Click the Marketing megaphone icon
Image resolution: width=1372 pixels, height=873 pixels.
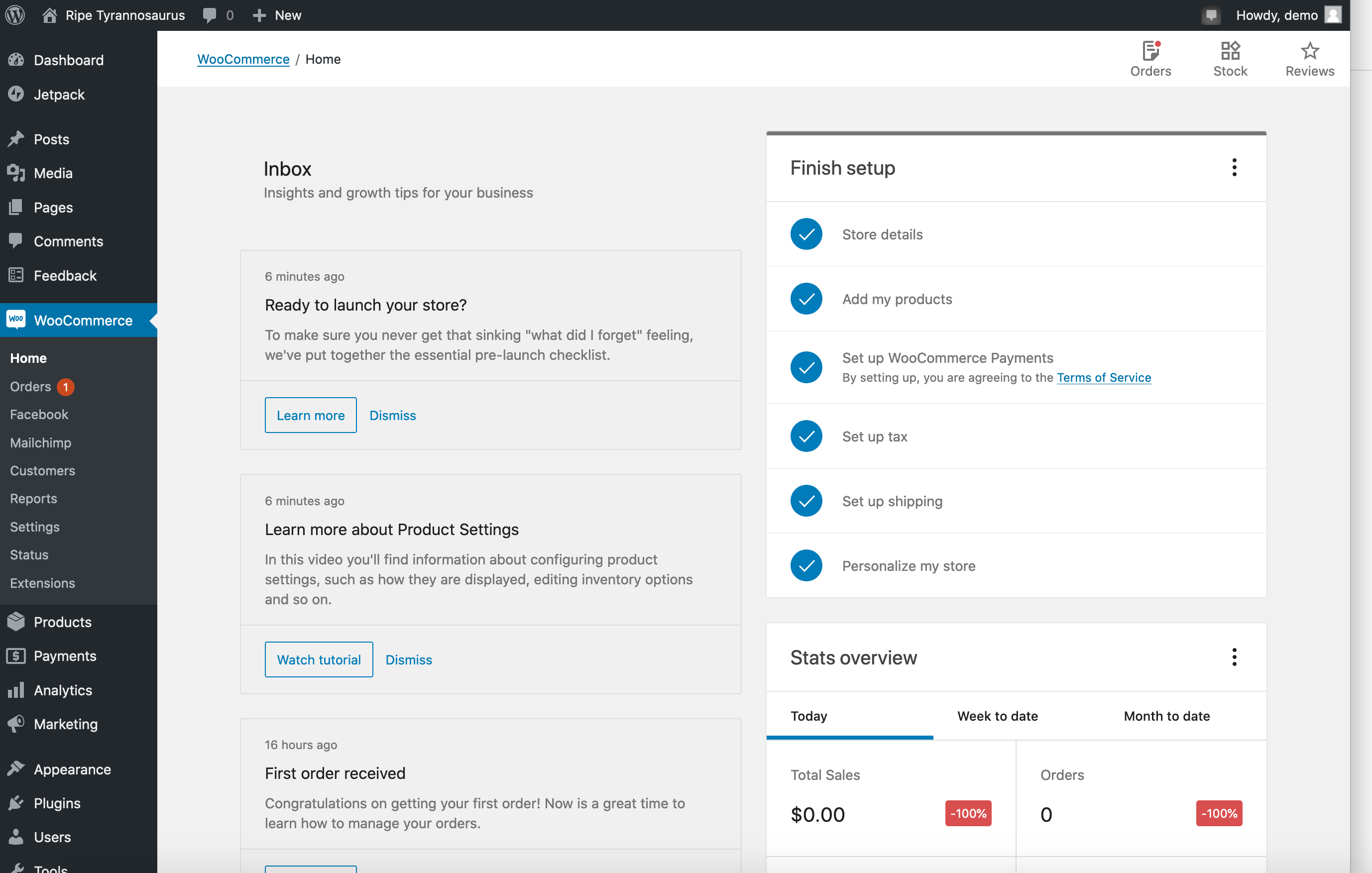coord(16,723)
